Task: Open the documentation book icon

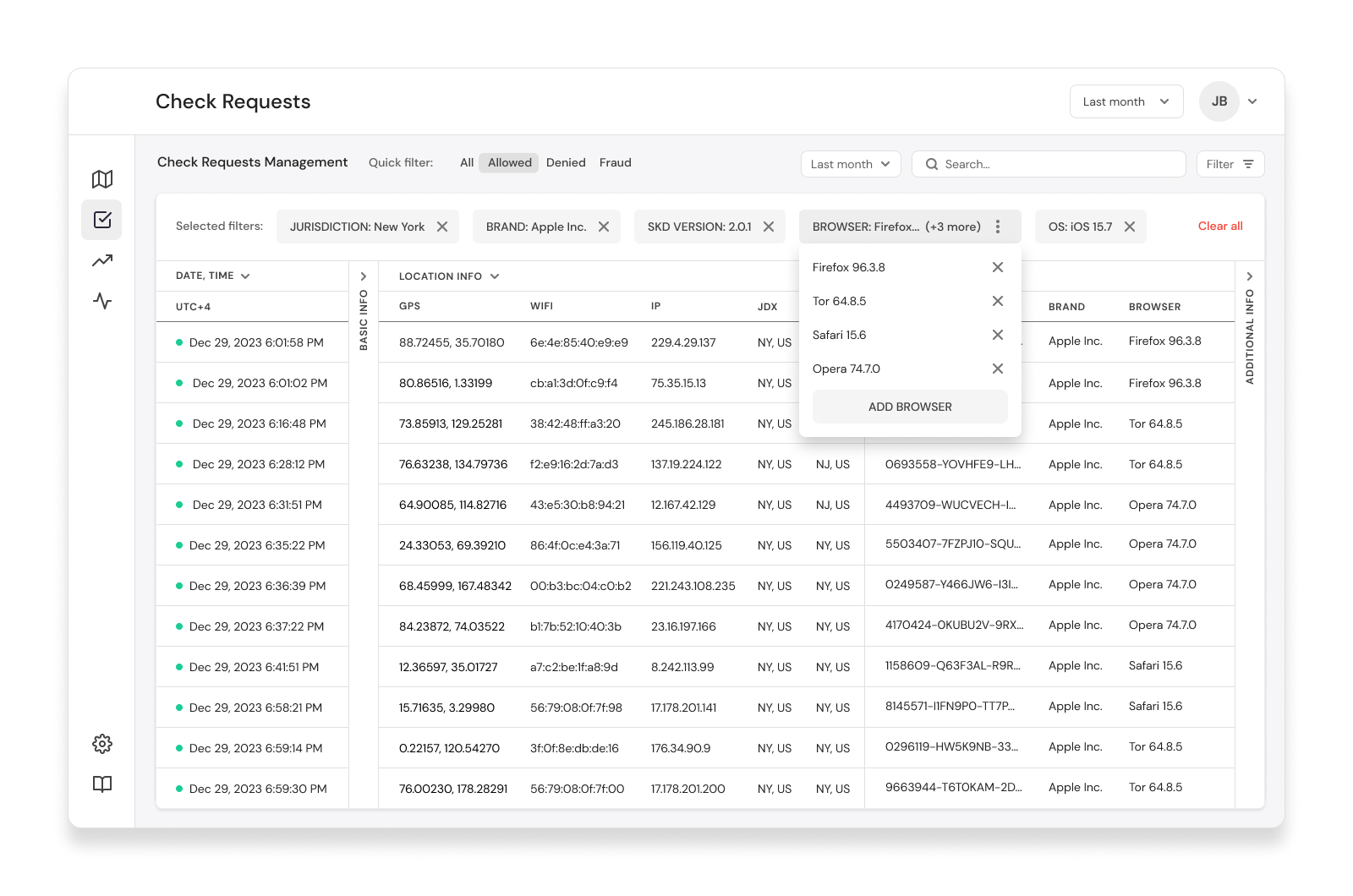Action: point(102,784)
